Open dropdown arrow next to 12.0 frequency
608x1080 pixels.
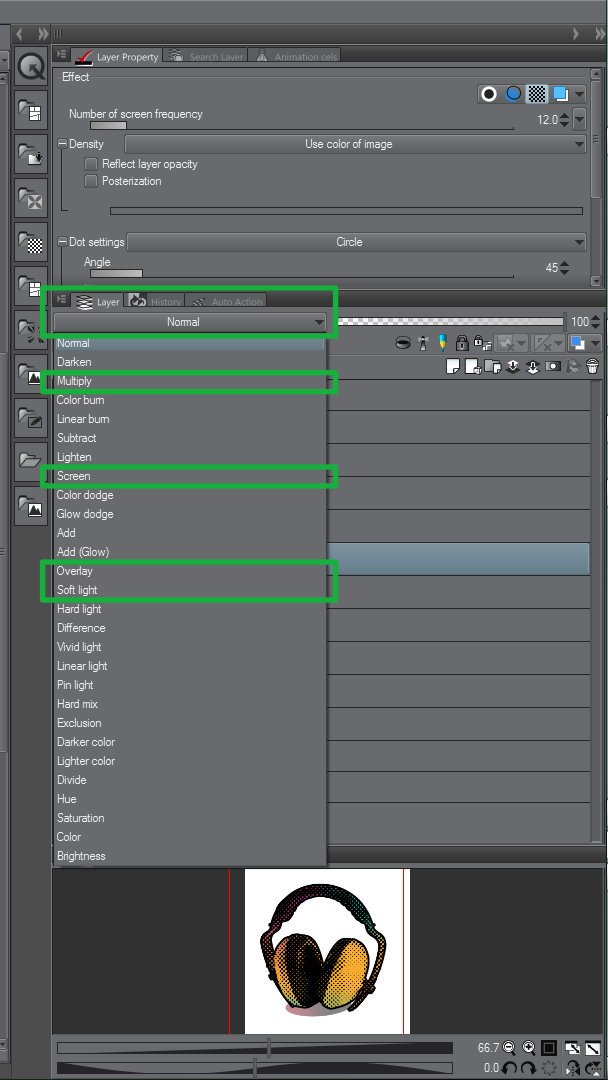[579, 120]
